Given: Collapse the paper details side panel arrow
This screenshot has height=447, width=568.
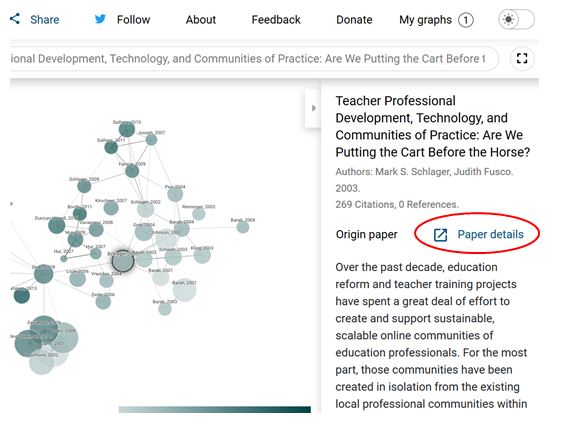Looking at the screenshot, I should click(313, 108).
